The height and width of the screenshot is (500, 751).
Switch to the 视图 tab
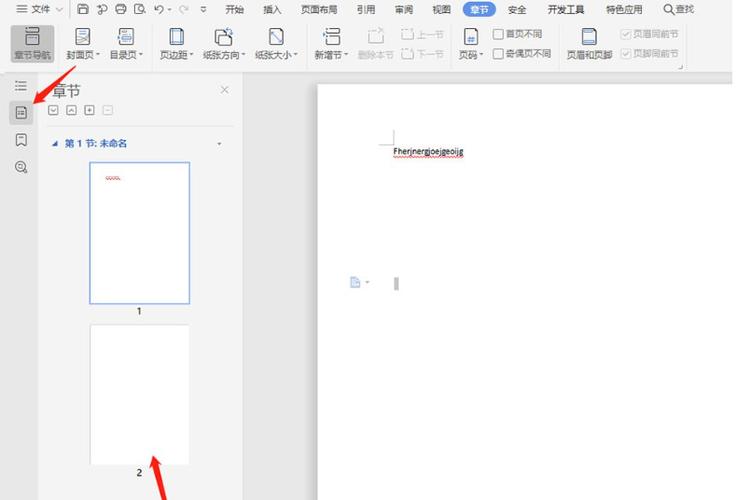[442, 9]
